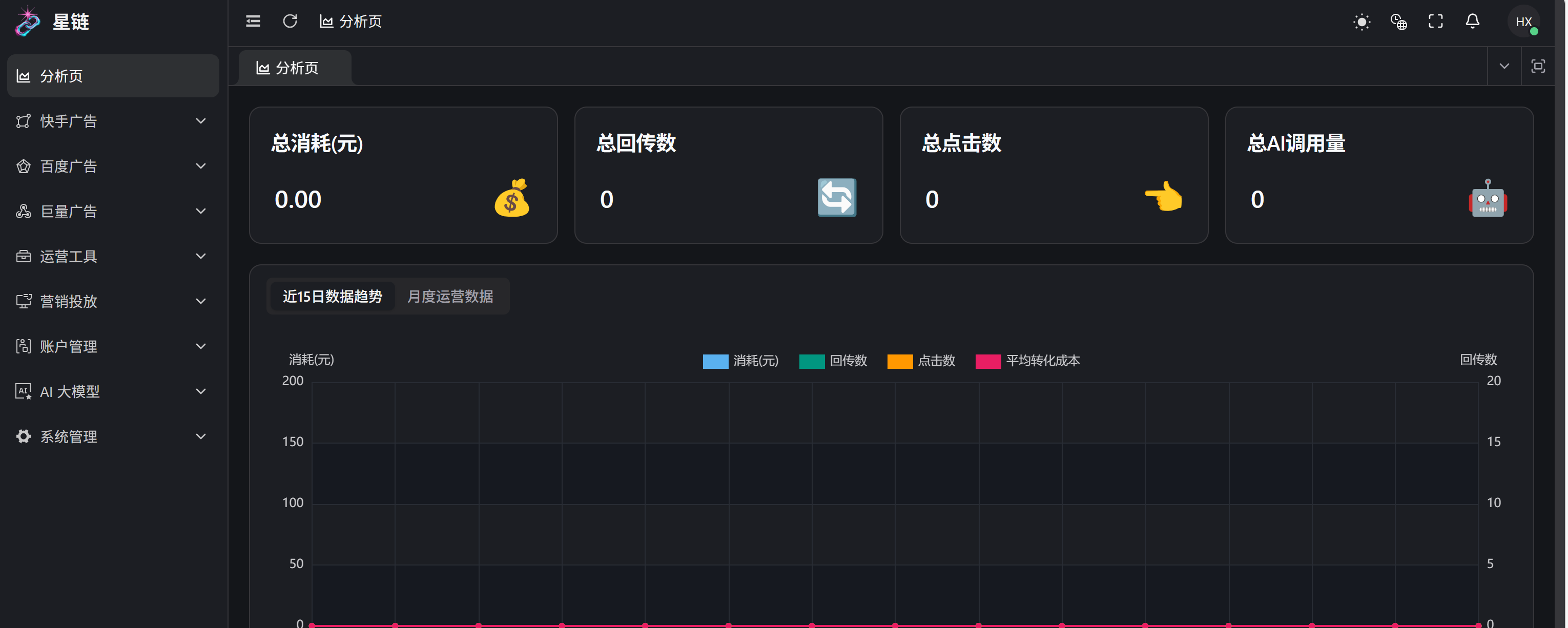This screenshot has height=628, width=1568.
Task: Toggle the light/dark theme sun icon
Action: 1361,23
